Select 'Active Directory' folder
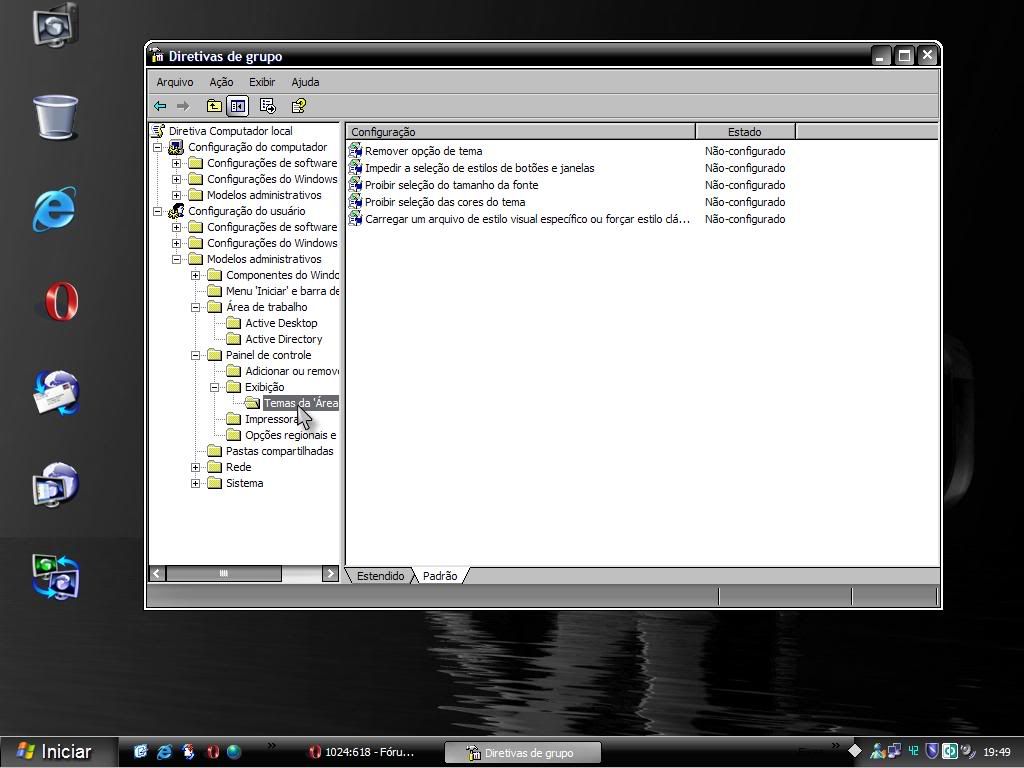Screen dimensions: 1024x768 [283, 340]
